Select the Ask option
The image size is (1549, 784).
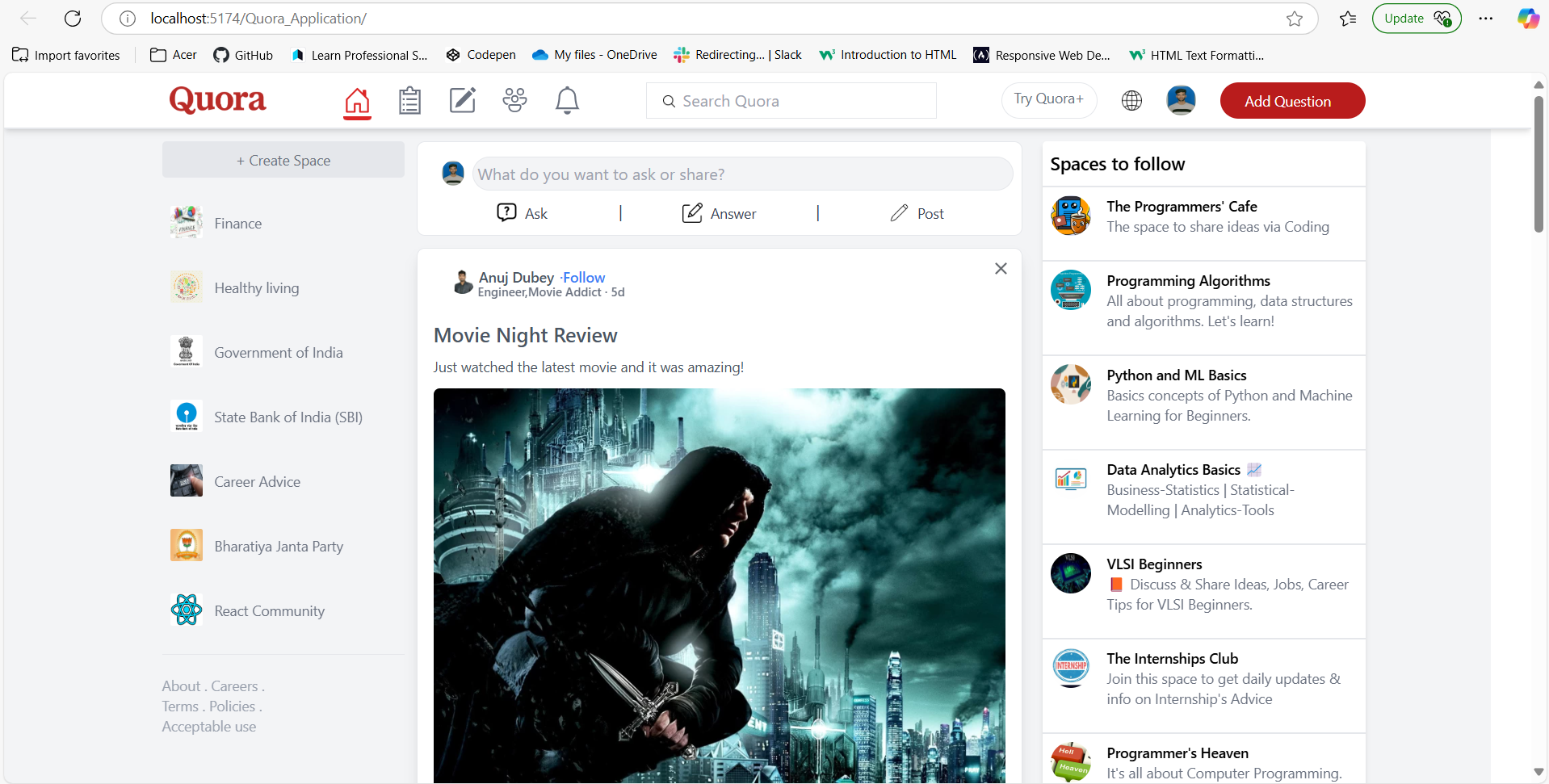coord(522,213)
